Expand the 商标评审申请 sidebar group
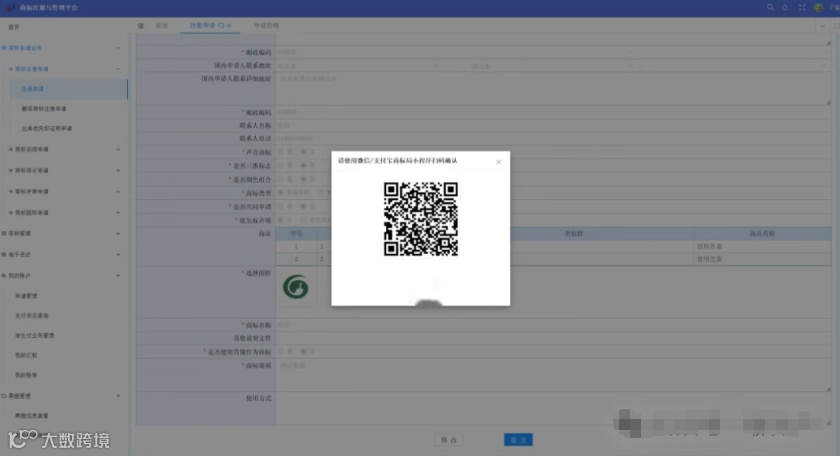840x456 pixels. click(x=63, y=191)
